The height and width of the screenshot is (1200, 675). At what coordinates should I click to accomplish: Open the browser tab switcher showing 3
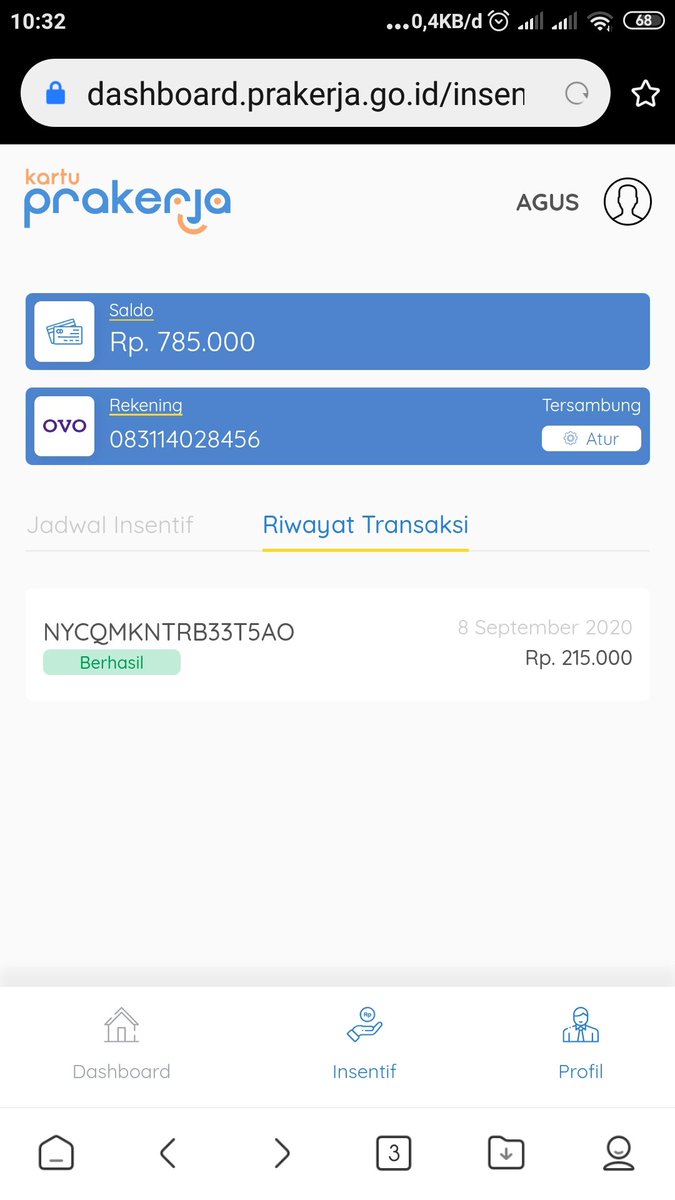tap(394, 1153)
